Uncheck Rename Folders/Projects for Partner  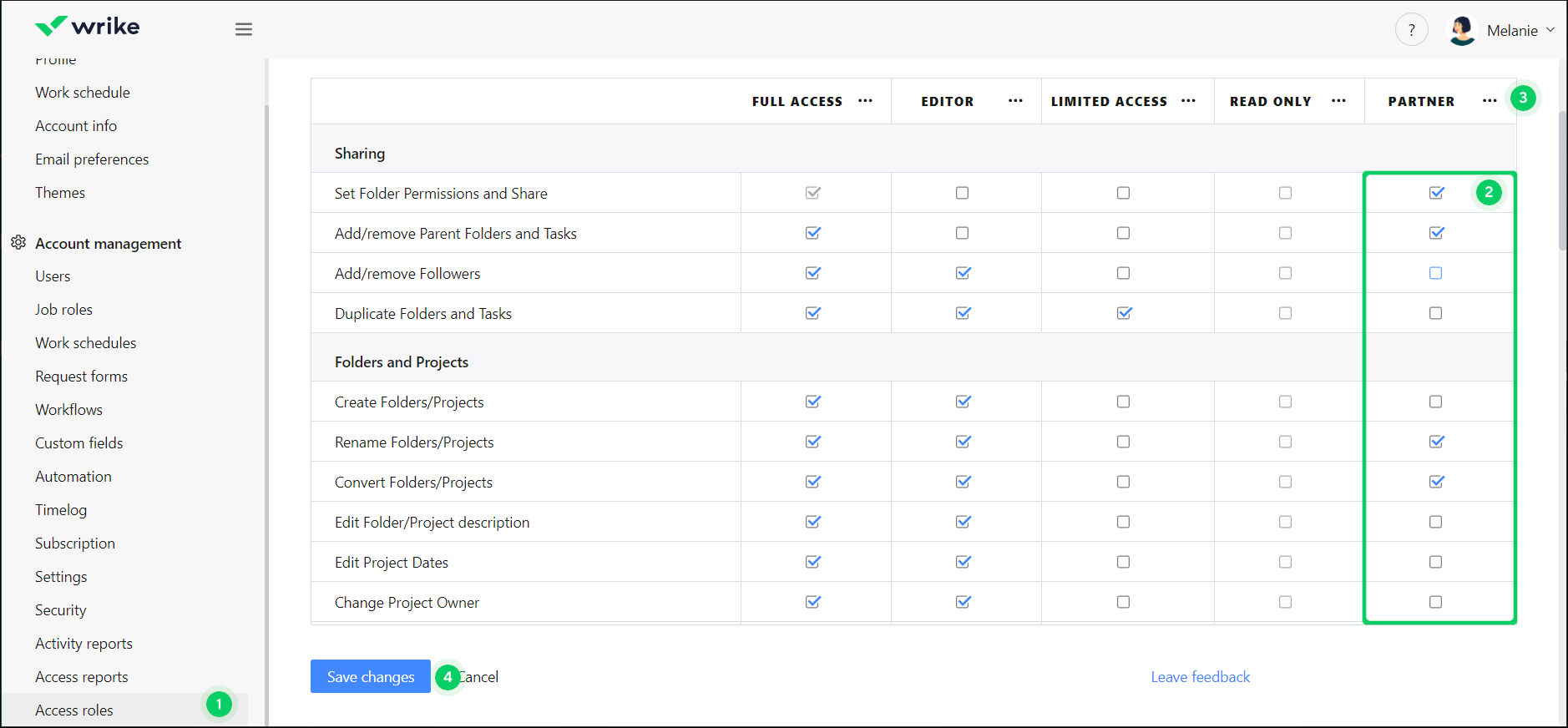[x=1436, y=442]
